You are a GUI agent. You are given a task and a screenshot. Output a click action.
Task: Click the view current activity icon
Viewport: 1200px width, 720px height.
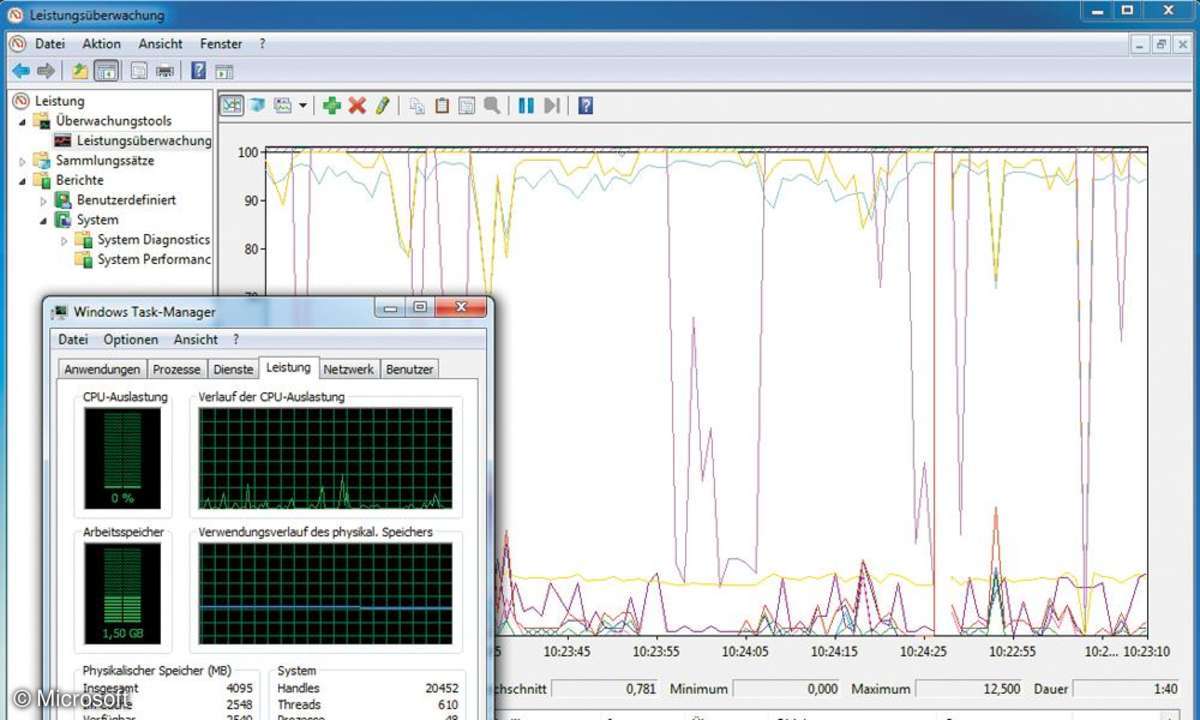[232, 105]
